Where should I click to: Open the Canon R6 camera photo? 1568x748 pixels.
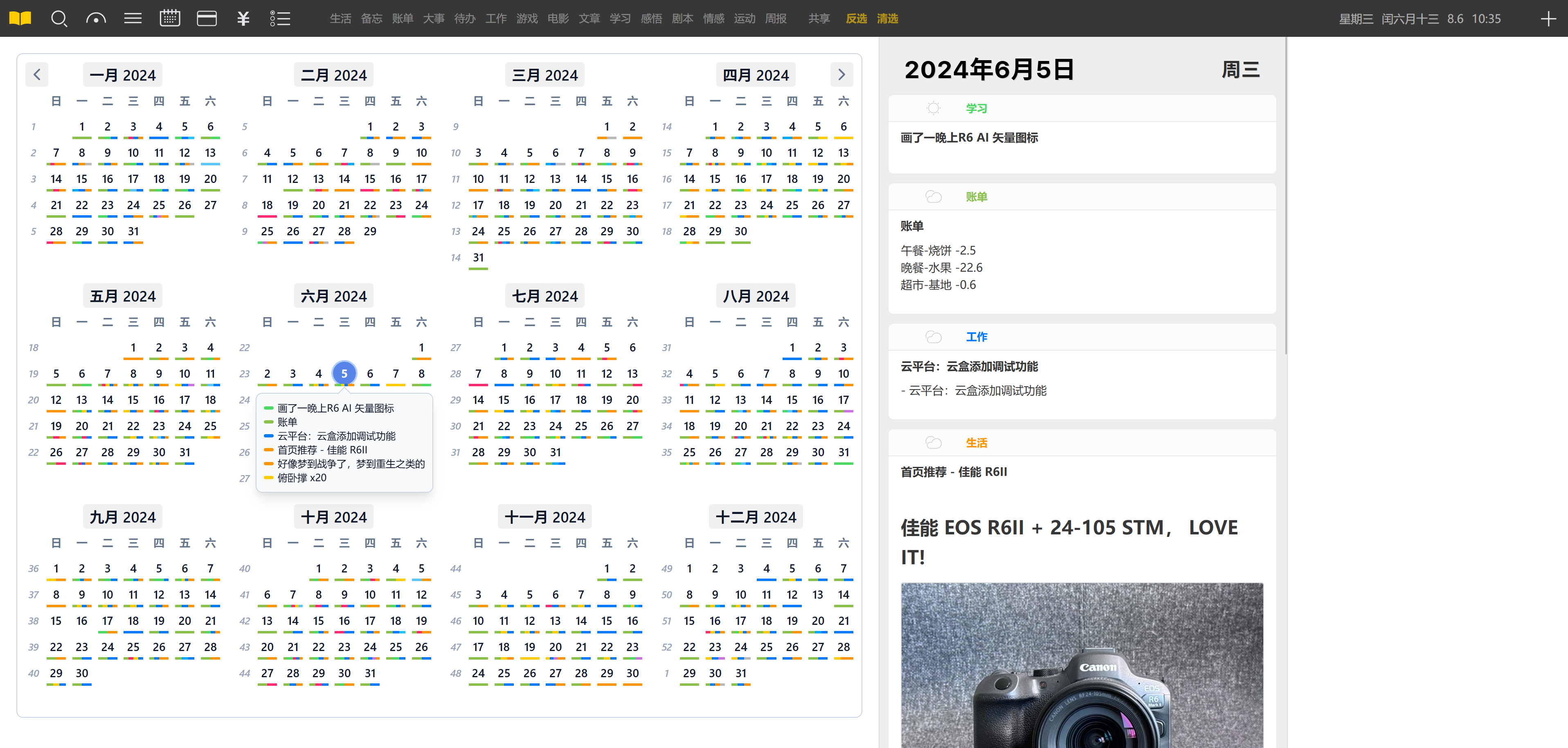pos(1082,665)
